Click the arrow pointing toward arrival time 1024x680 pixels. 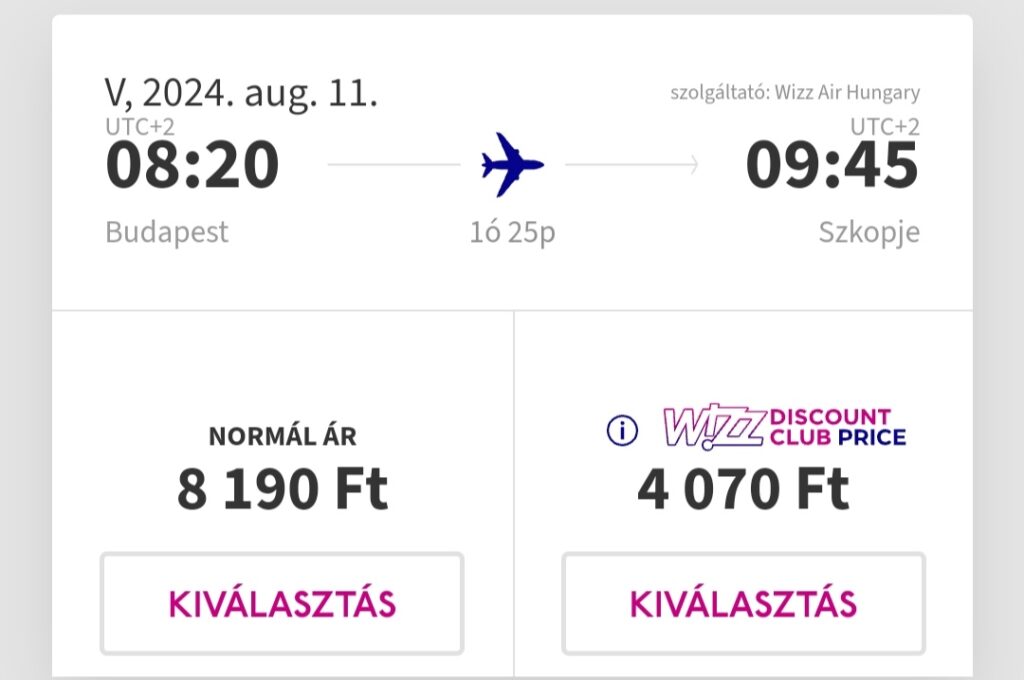click(x=632, y=165)
